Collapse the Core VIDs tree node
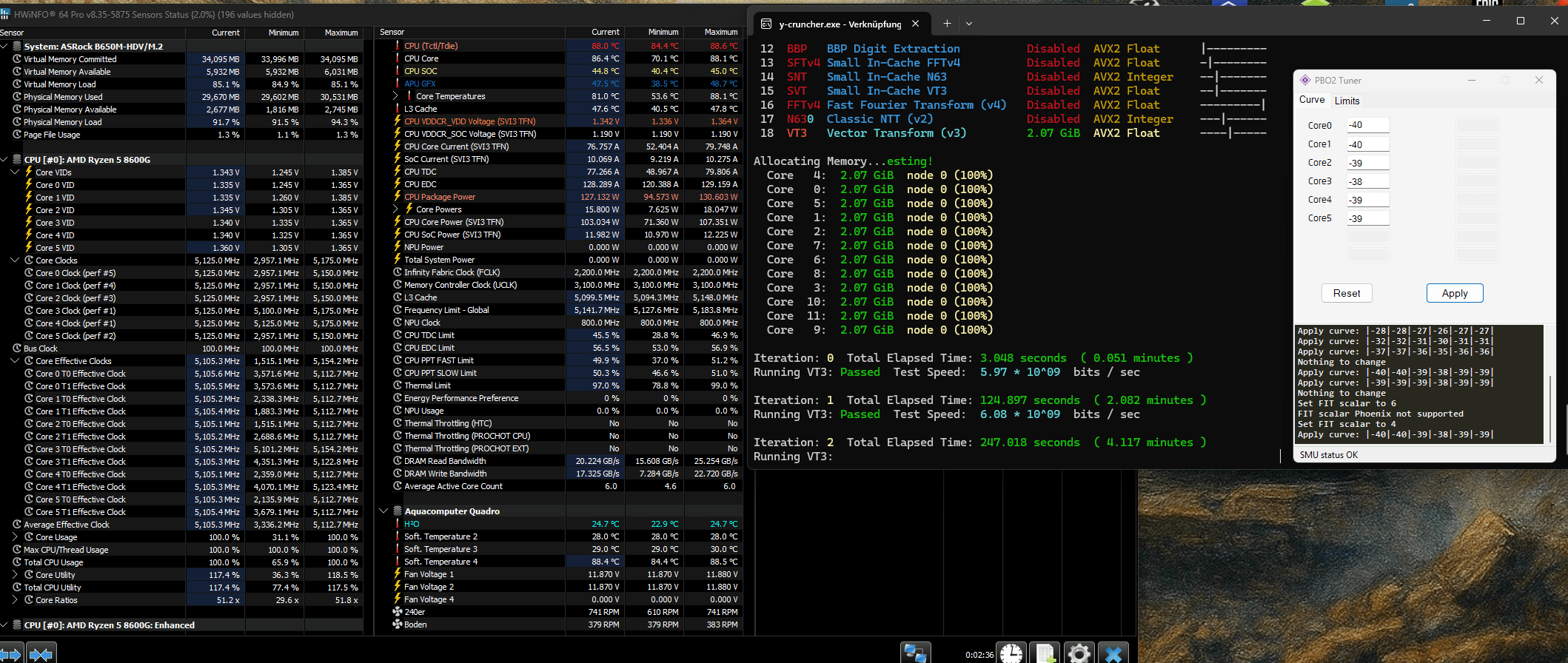 click(15, 172)
